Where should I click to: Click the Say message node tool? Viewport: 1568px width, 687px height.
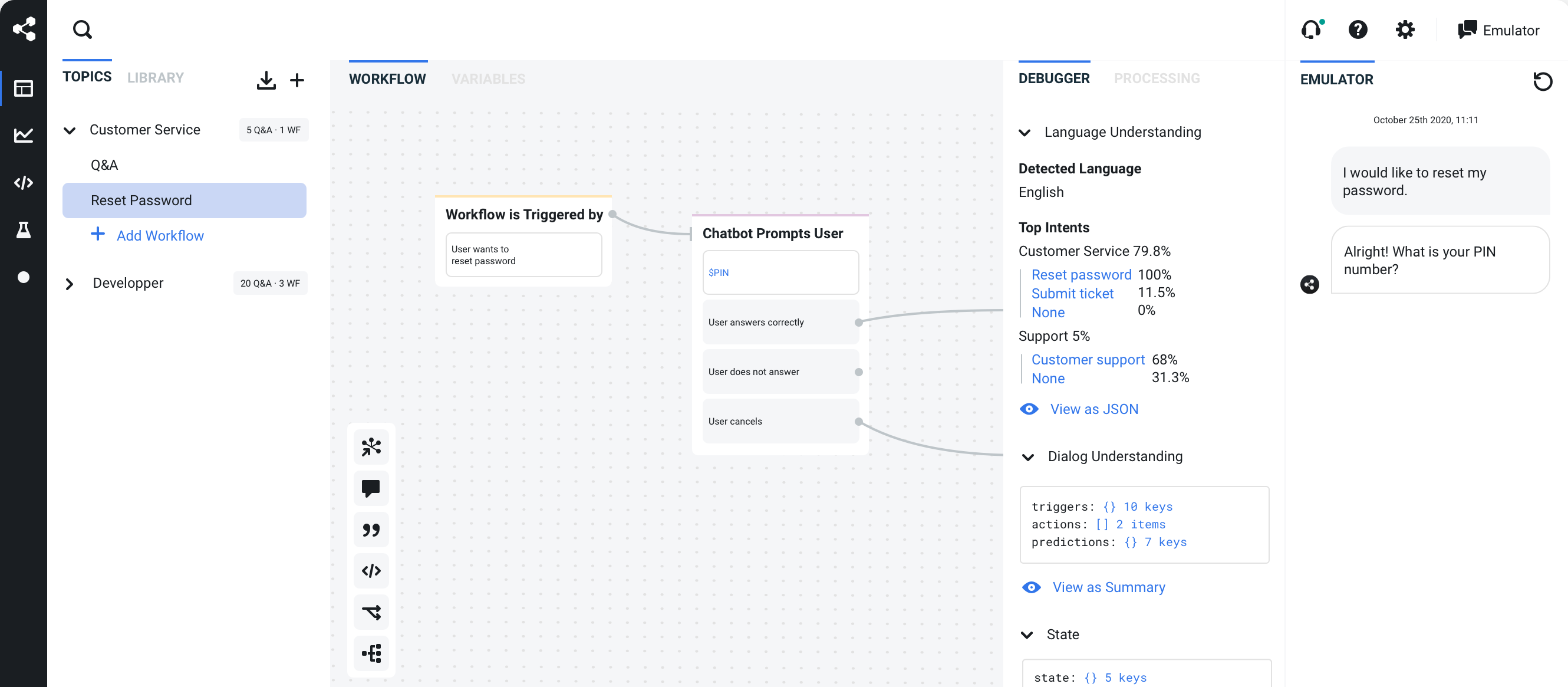click(370, 488)
